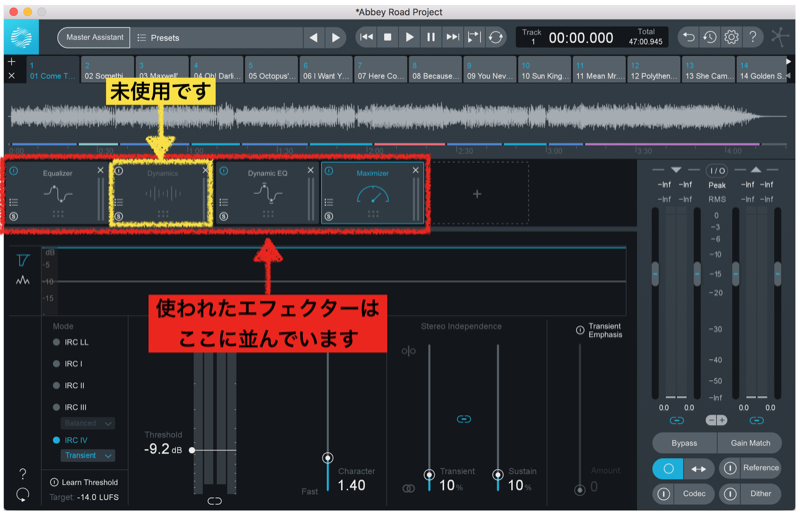Open the Dither button
Viewport: 800px width, 516px height.
[x=760, y=494]
